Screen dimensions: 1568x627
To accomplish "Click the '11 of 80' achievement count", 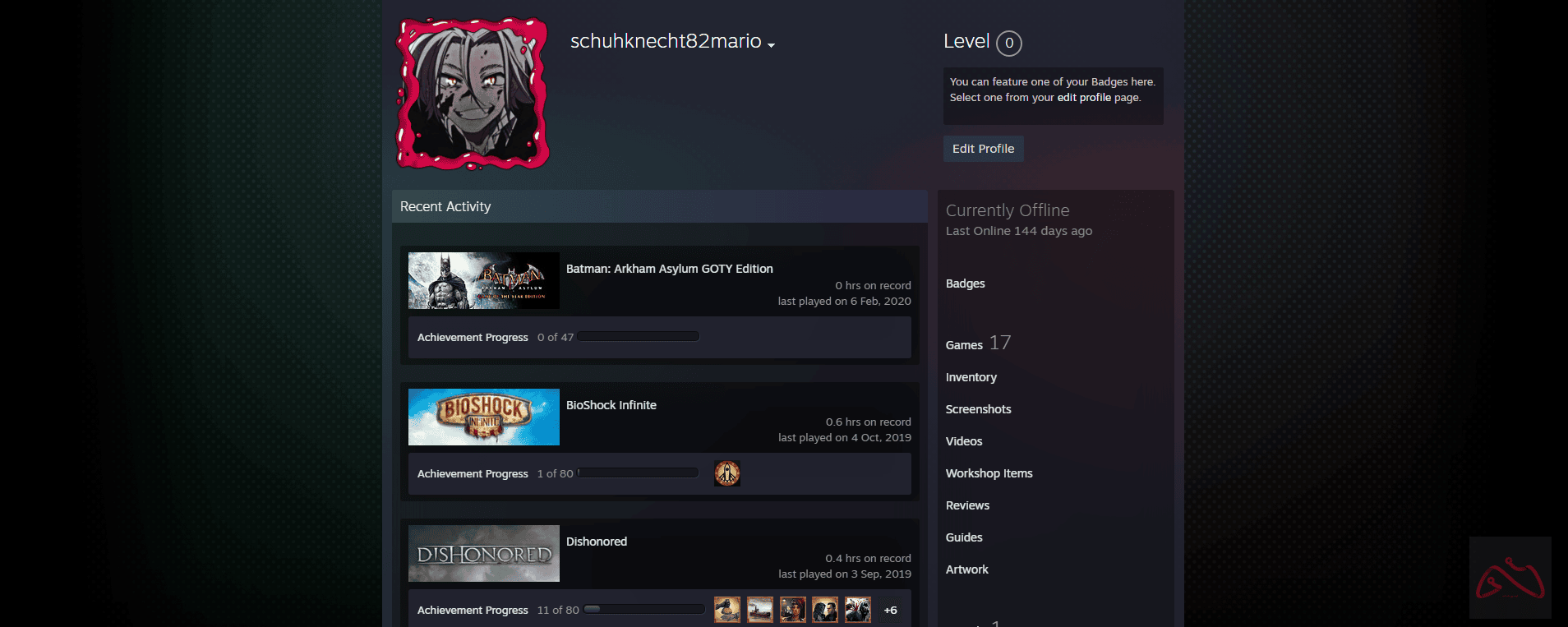I will pyautogui.click(x=558, y=610).
